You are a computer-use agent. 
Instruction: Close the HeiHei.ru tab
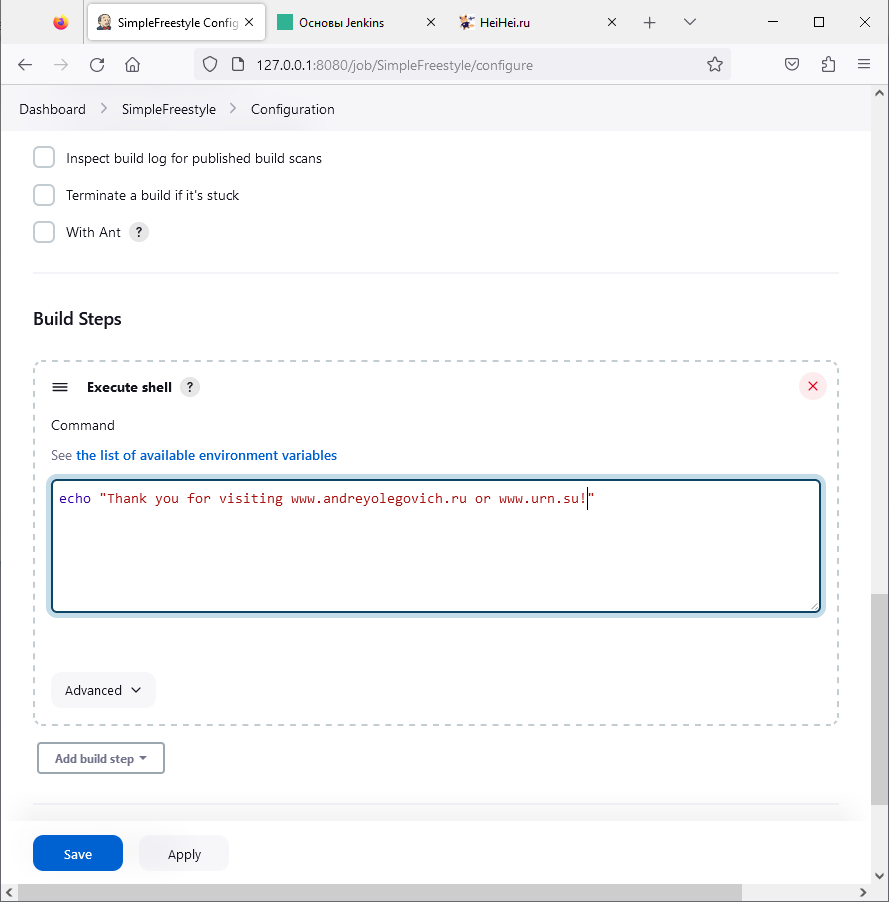click(x=612, y=22)
